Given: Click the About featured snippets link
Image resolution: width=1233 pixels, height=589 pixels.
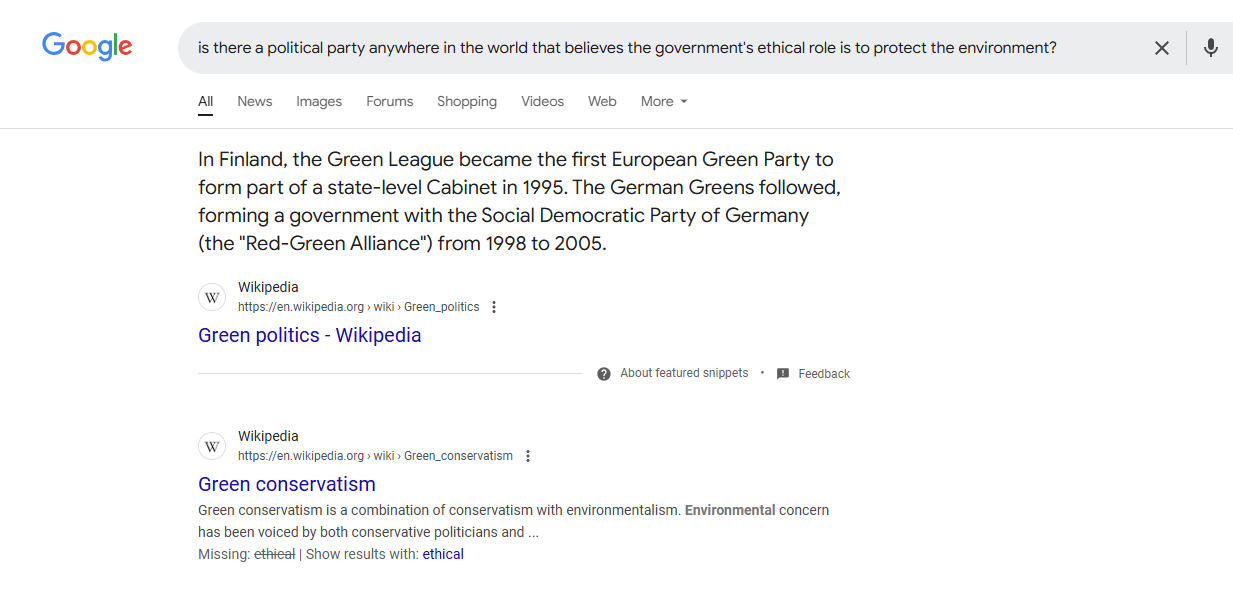Looking at the screenshot, I should [684, 373].
